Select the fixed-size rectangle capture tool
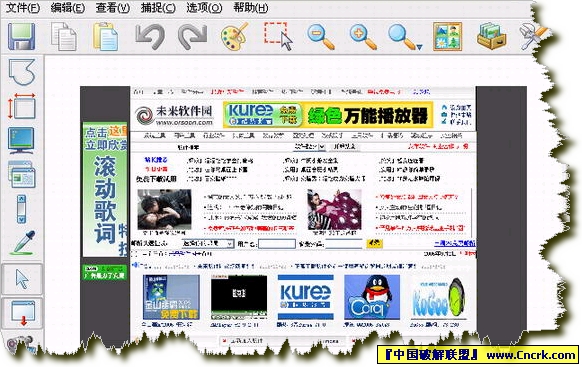Screen dimensions: 582x367 tap(22, 106)
